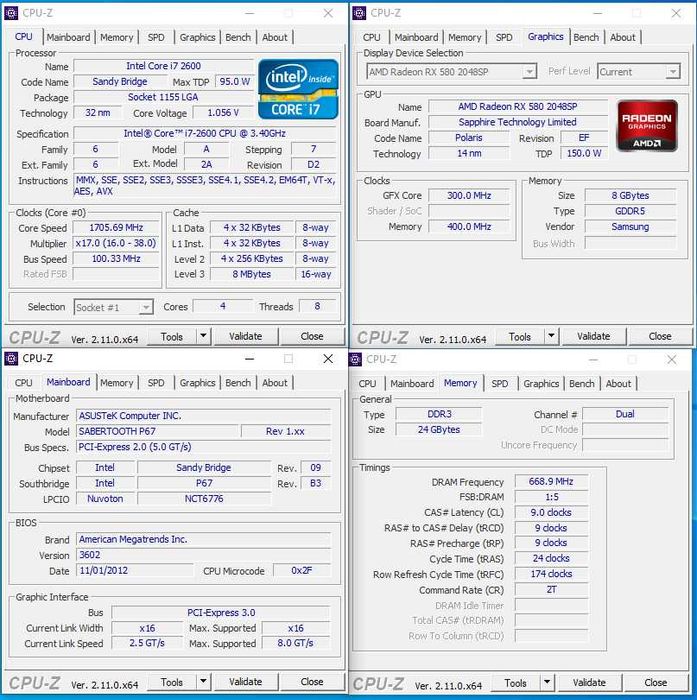Image resolution: width=697 pixels, height=700 pixels.
Task: Click the CPU-Z app icon in top-left window
Action: [11, 13]
